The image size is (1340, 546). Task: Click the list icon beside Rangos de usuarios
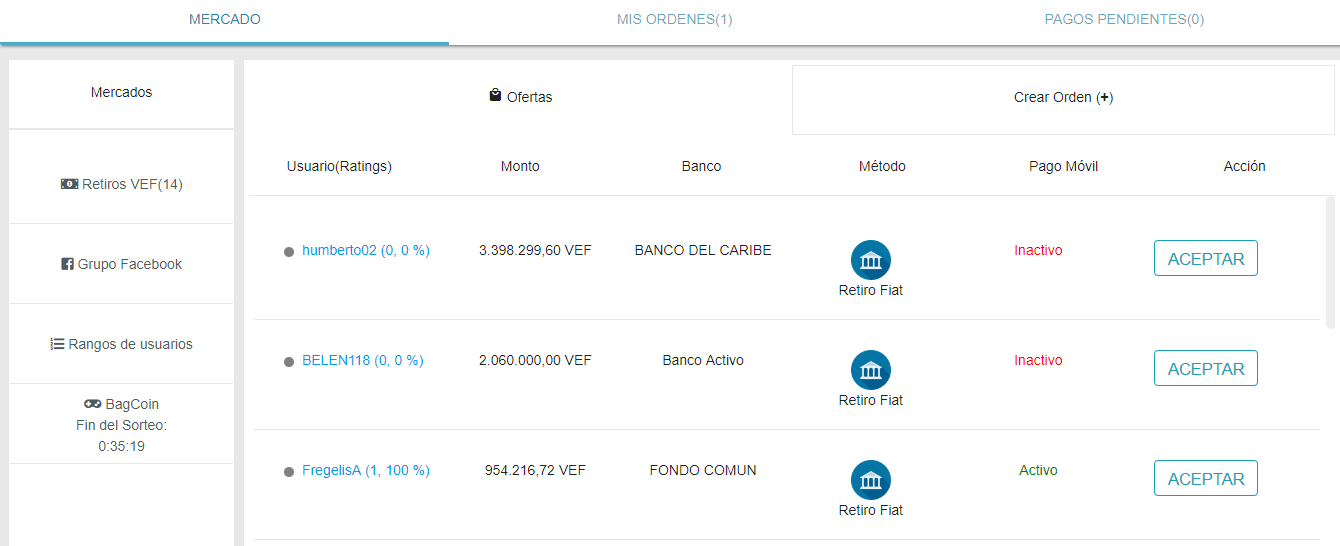(57, 344)
